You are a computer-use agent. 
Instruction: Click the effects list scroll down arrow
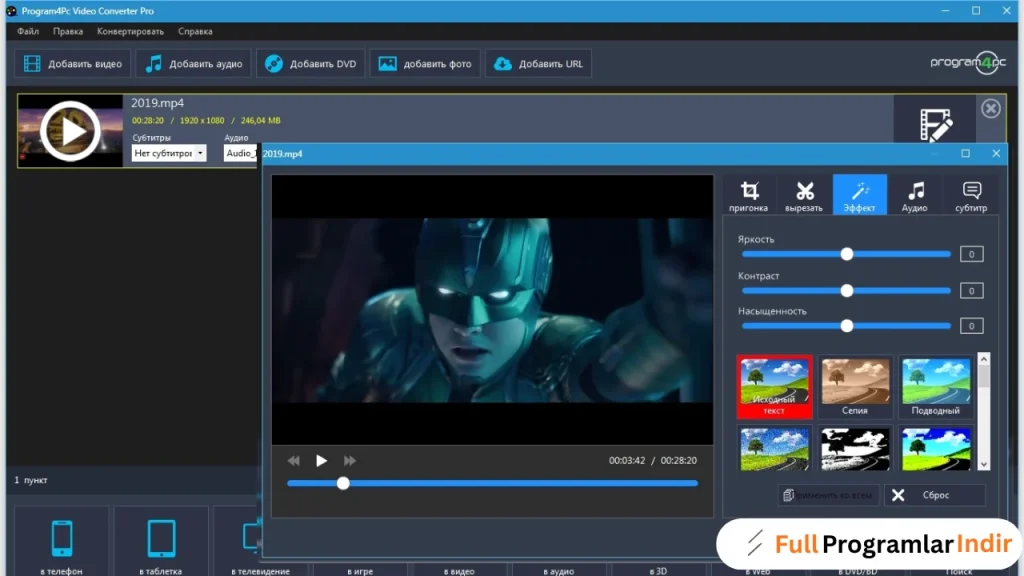pyautogui.click(x=984, y=464)
